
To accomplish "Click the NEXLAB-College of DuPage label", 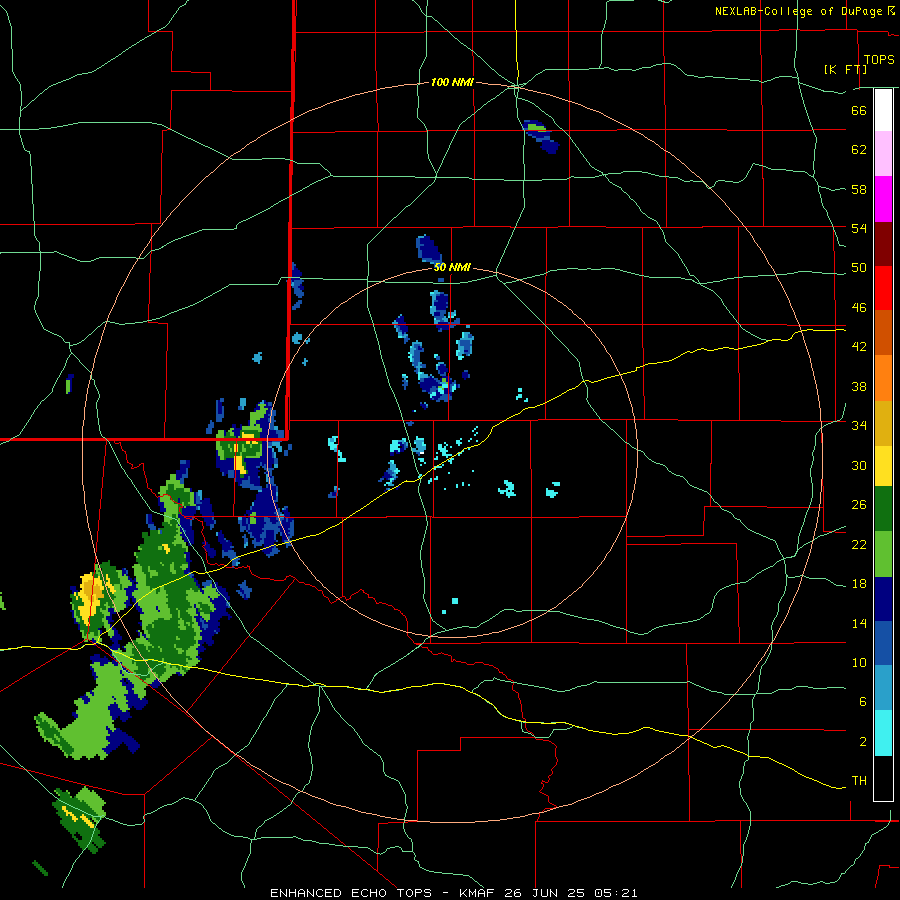I will point(799,11).
